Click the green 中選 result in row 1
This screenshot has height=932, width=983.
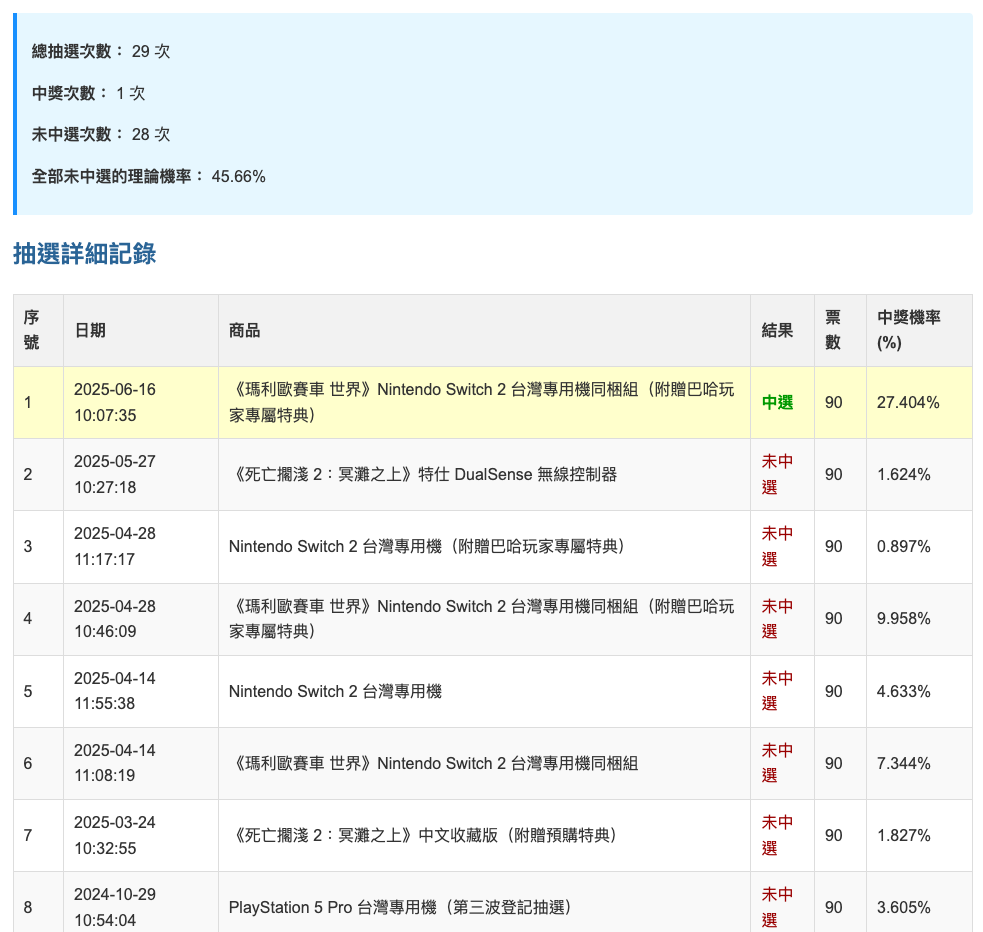pos(777,402)
